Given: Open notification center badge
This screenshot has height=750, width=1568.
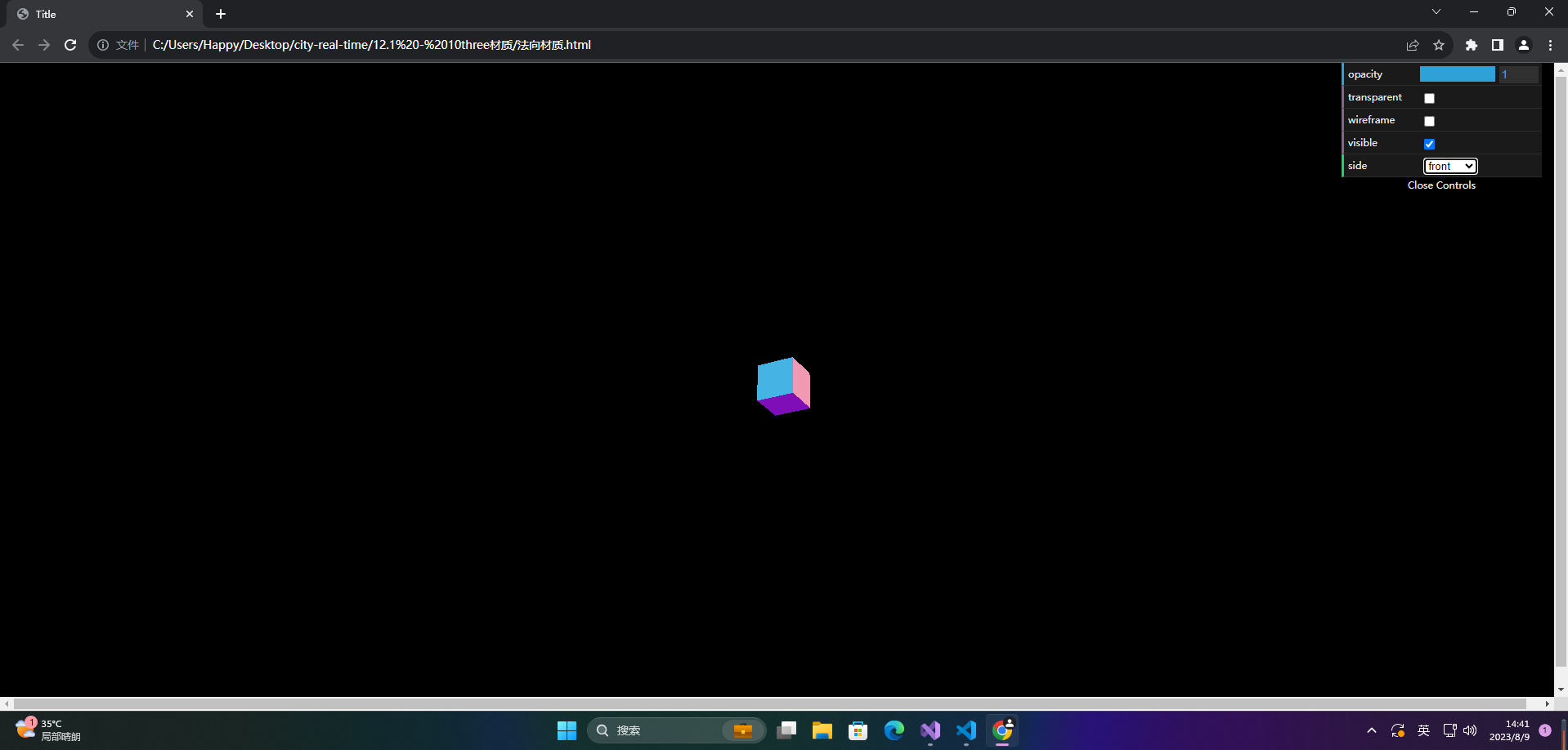Looking at the screenshot, I should (1545, 730).
